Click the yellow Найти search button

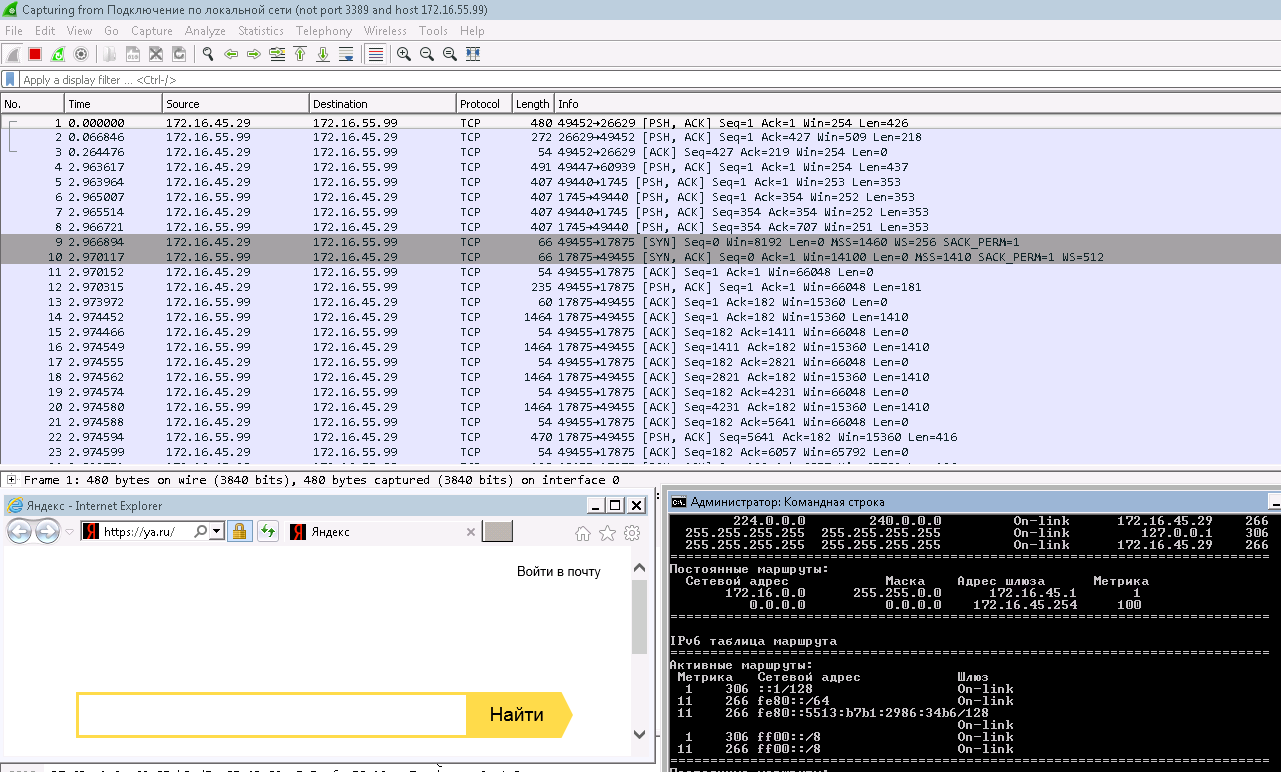(517, 715)
